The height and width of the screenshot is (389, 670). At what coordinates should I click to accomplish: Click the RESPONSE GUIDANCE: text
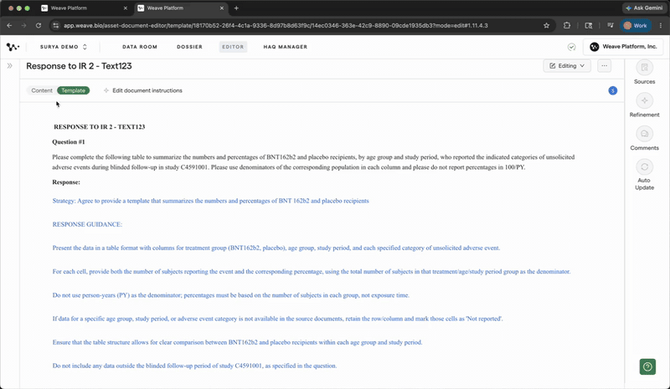coord(87,224)
